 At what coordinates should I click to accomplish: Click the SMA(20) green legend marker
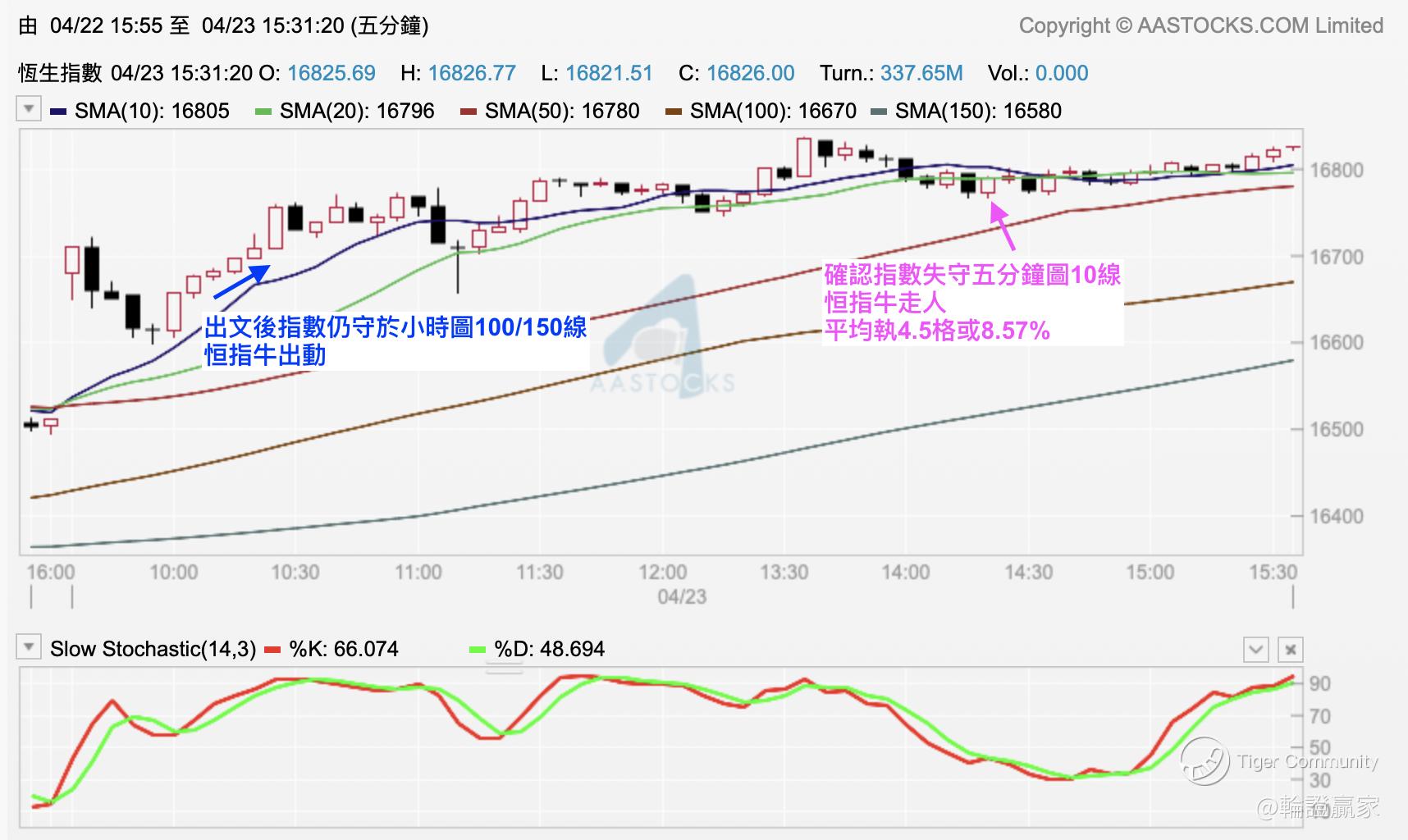coord(263,112)
